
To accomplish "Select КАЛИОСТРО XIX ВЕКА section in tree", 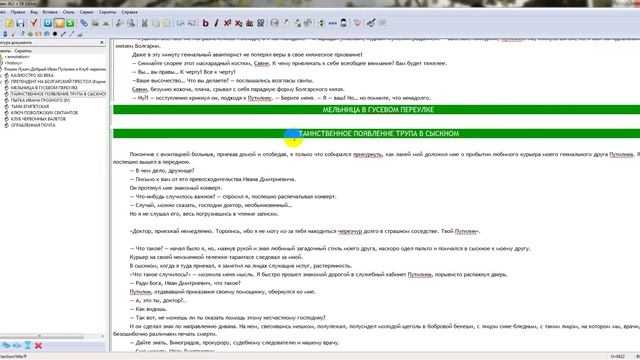I will [32, 76].
